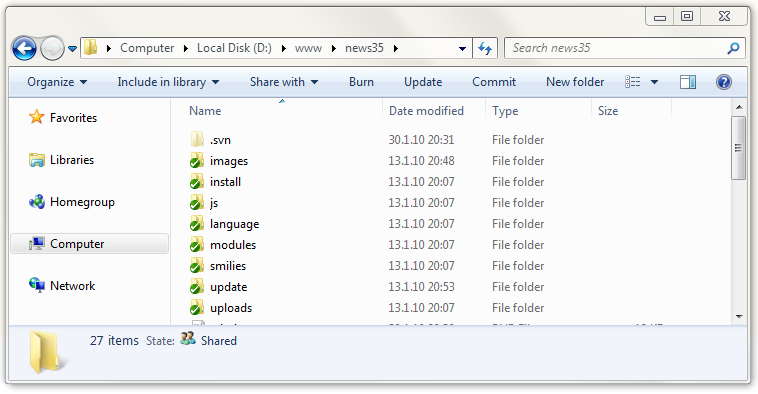
Task: Open recent pages dropdown beside Forward button
Action: click(x=73, y=49)
